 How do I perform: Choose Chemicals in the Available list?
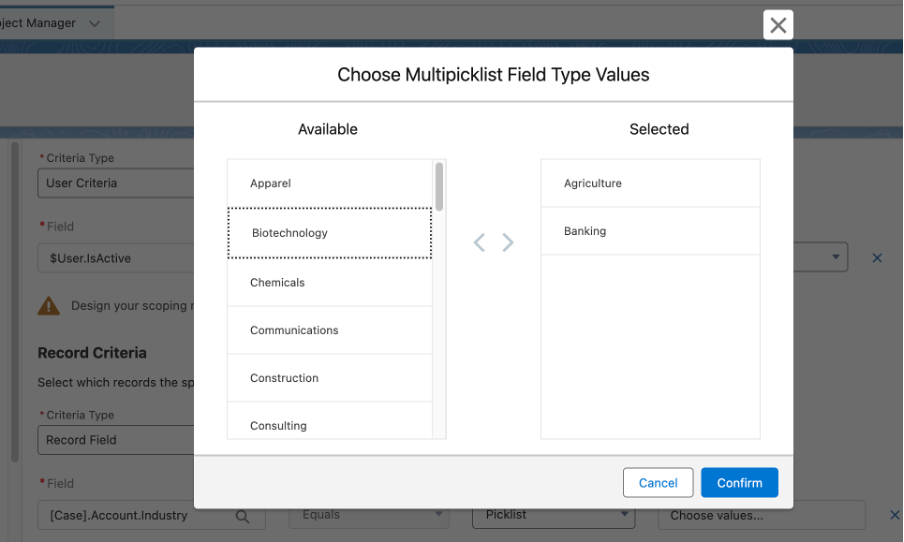(329, 283)
